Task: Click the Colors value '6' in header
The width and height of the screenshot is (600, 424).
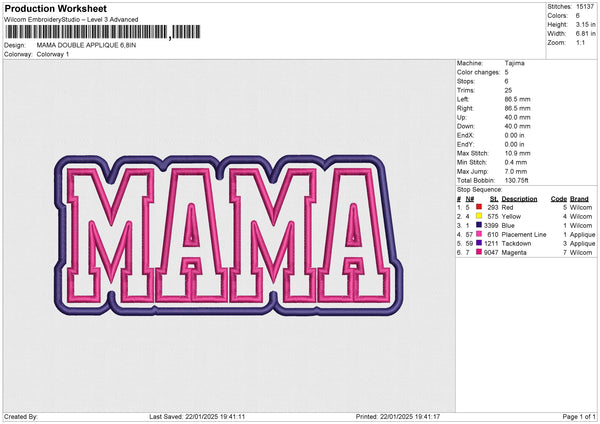Action: click(x=577, y=16)
